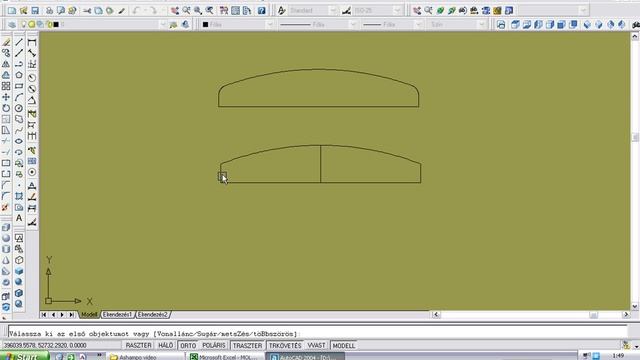Toggle RASZTER snap mode
Image resolution: width=640 pixels, height=360 pixels.
pos(138,345)
